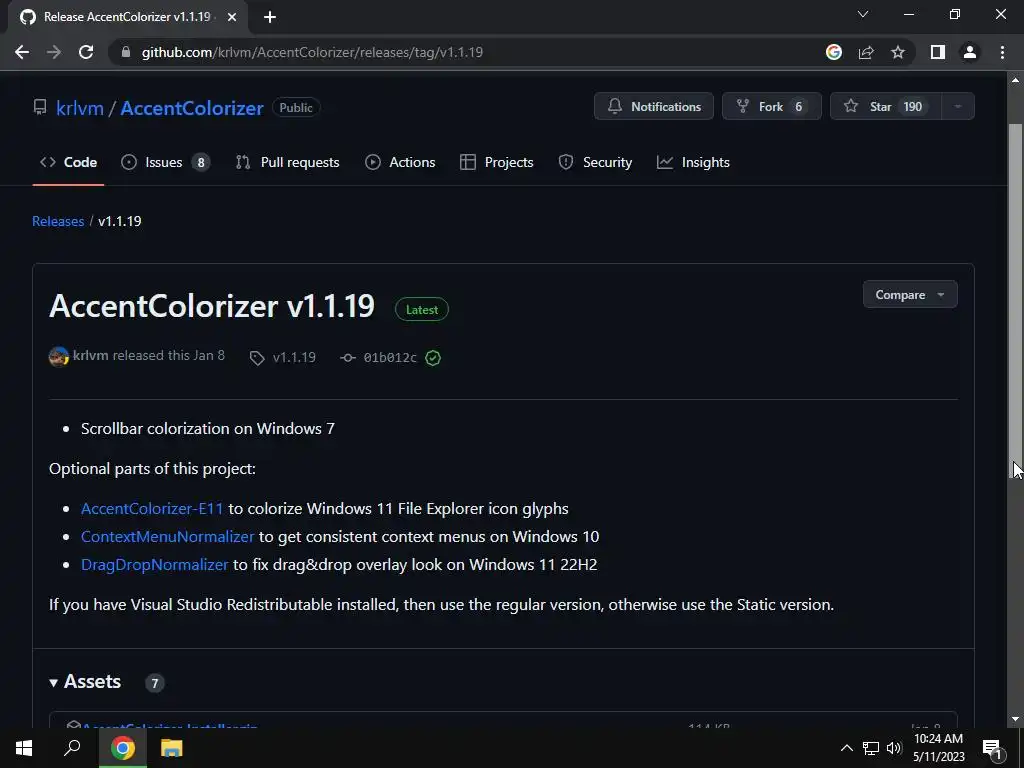Bookmark this page with star icon
Image resolution: width=1024 pixels, height=768 pixels.
pyautogui.click(x=898, y=52)
